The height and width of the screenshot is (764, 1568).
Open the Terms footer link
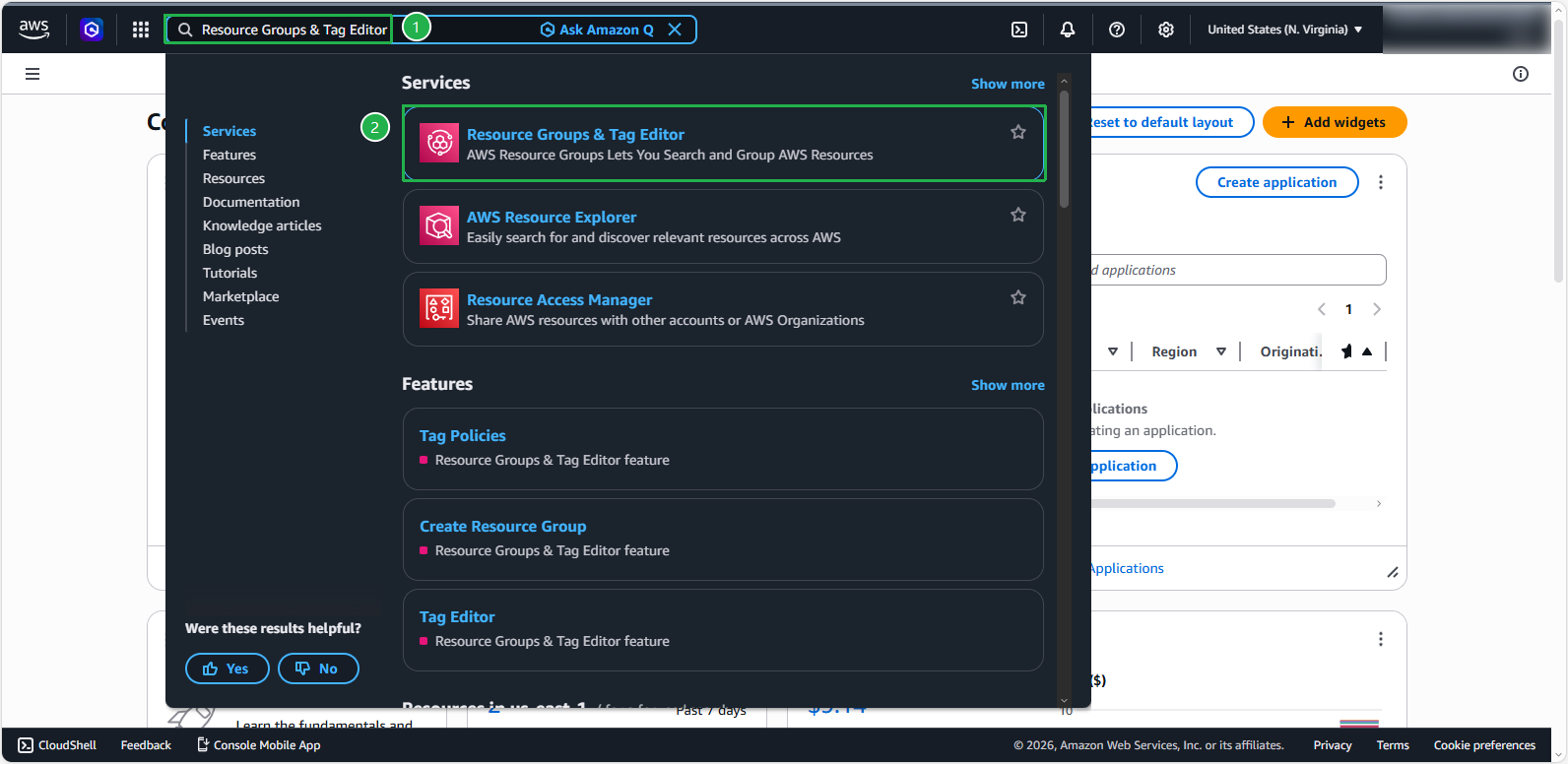point(1393,745)
